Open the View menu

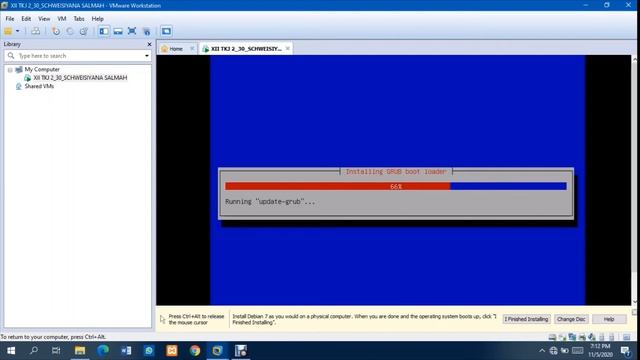coord(44,19)
